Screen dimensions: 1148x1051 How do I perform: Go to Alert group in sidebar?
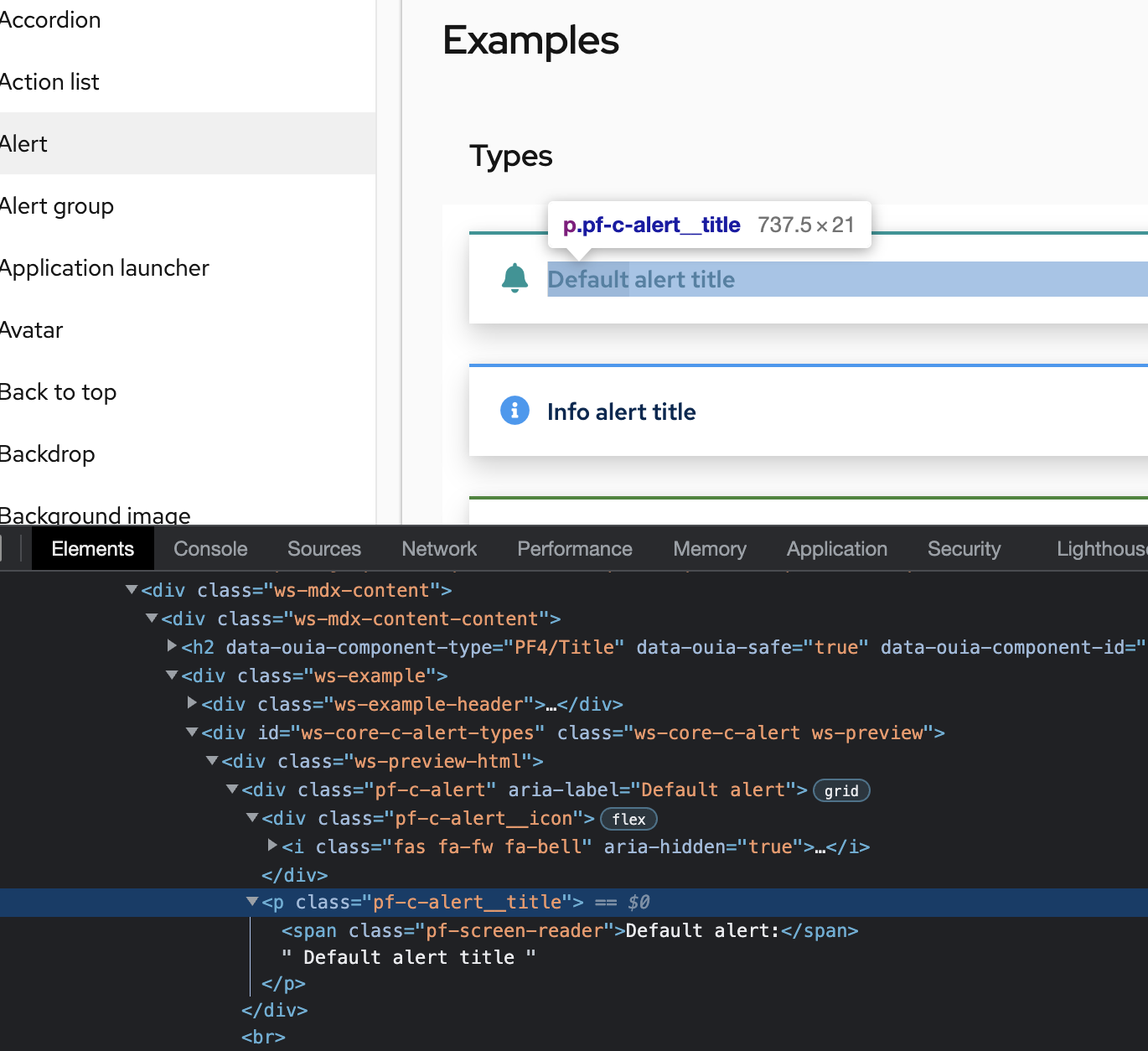(x=57, y=206)
